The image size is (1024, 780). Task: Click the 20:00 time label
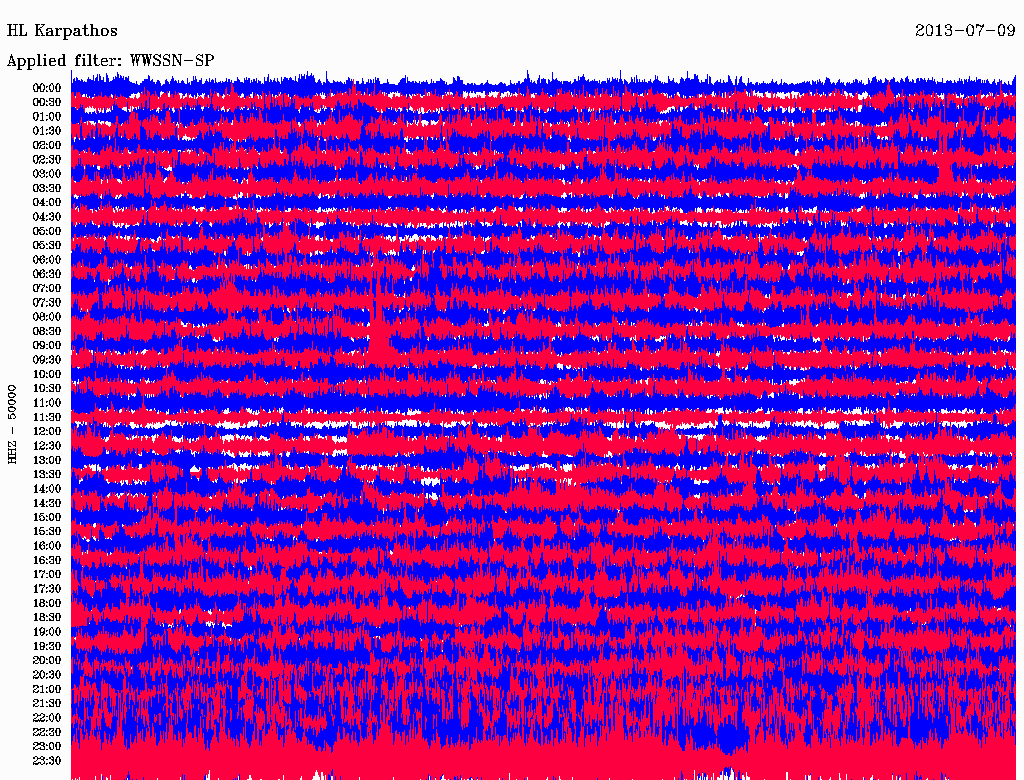click(47, 661)
